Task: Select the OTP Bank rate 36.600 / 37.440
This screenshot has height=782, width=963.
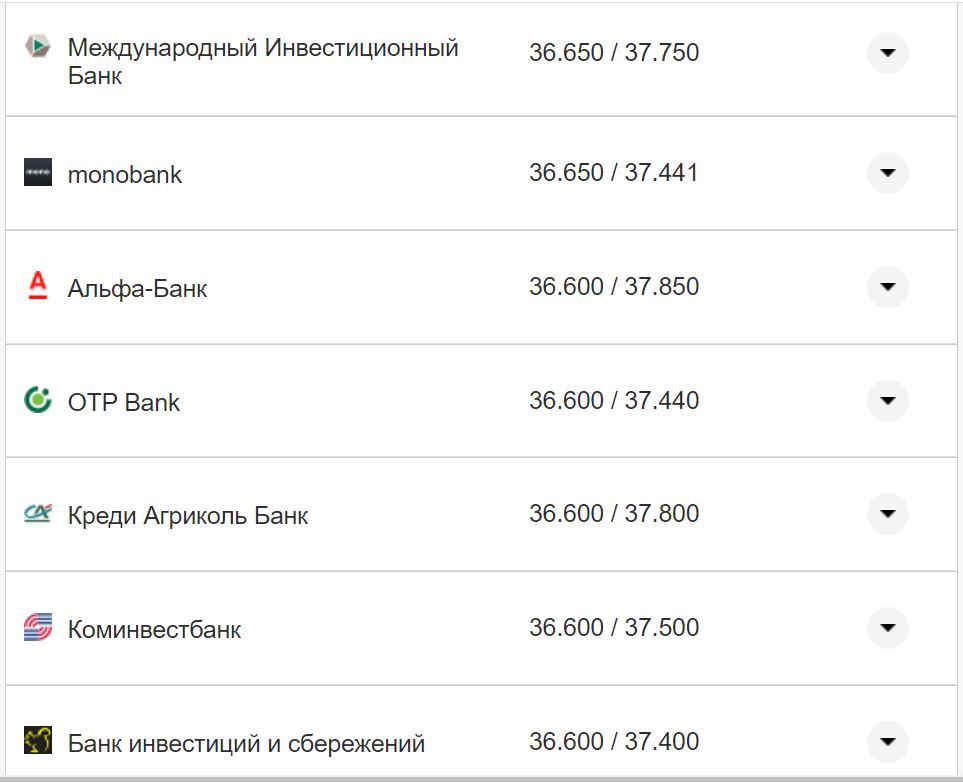Action: point(615,400)
